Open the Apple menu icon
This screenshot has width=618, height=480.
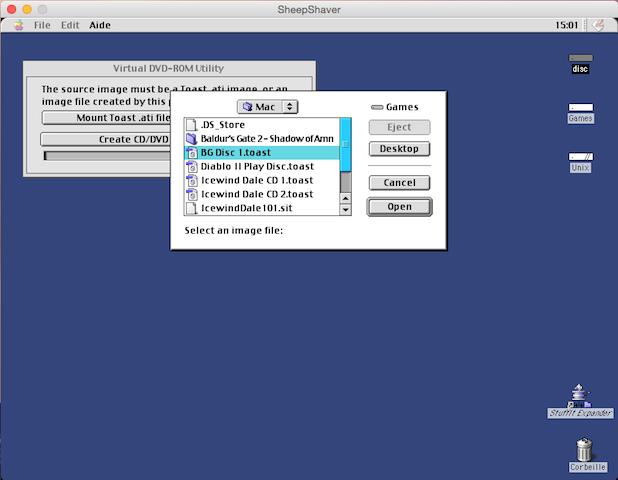(x=18, y=25)
